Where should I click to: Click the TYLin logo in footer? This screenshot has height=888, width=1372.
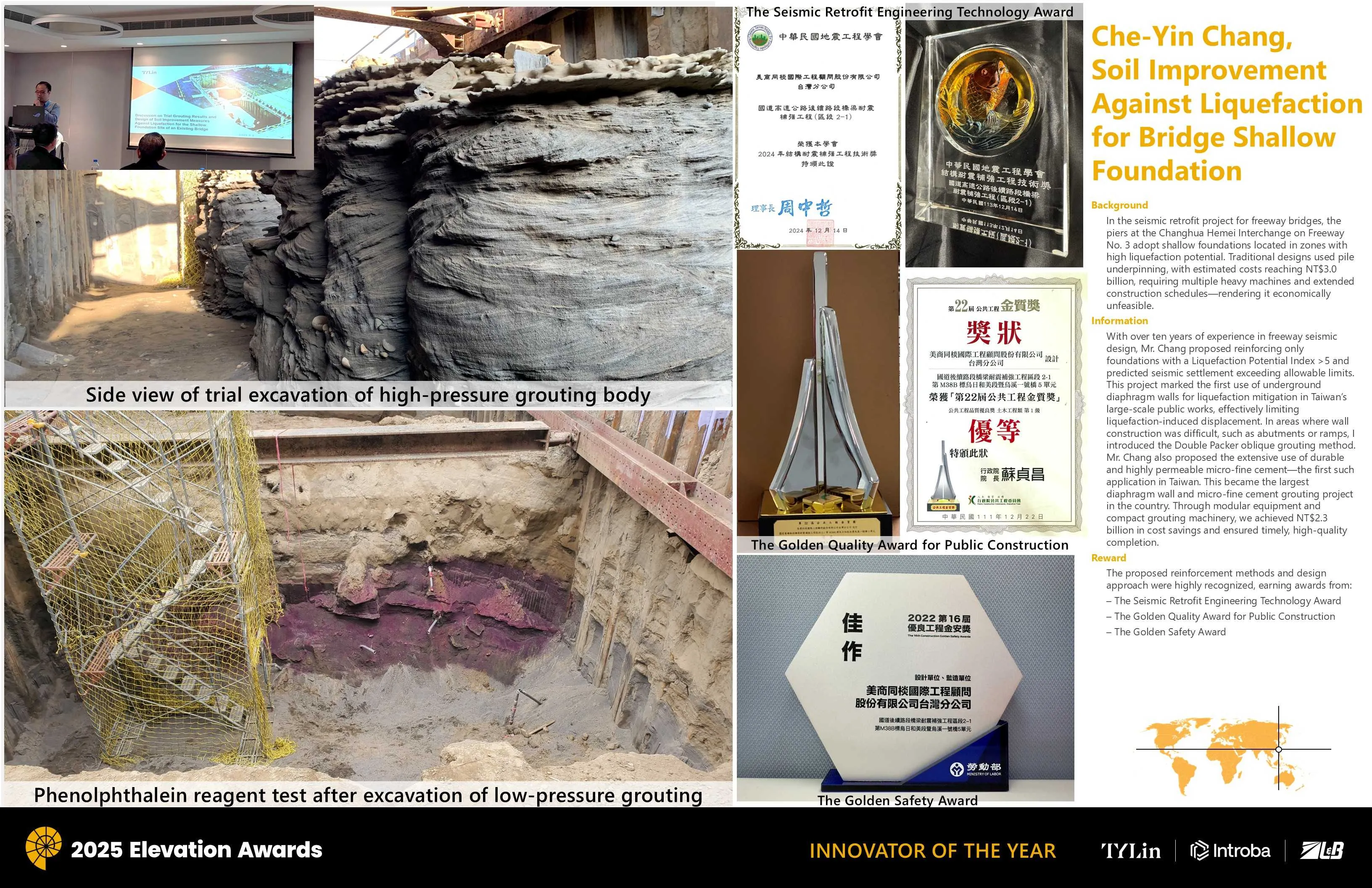[x=1130, y=851]
